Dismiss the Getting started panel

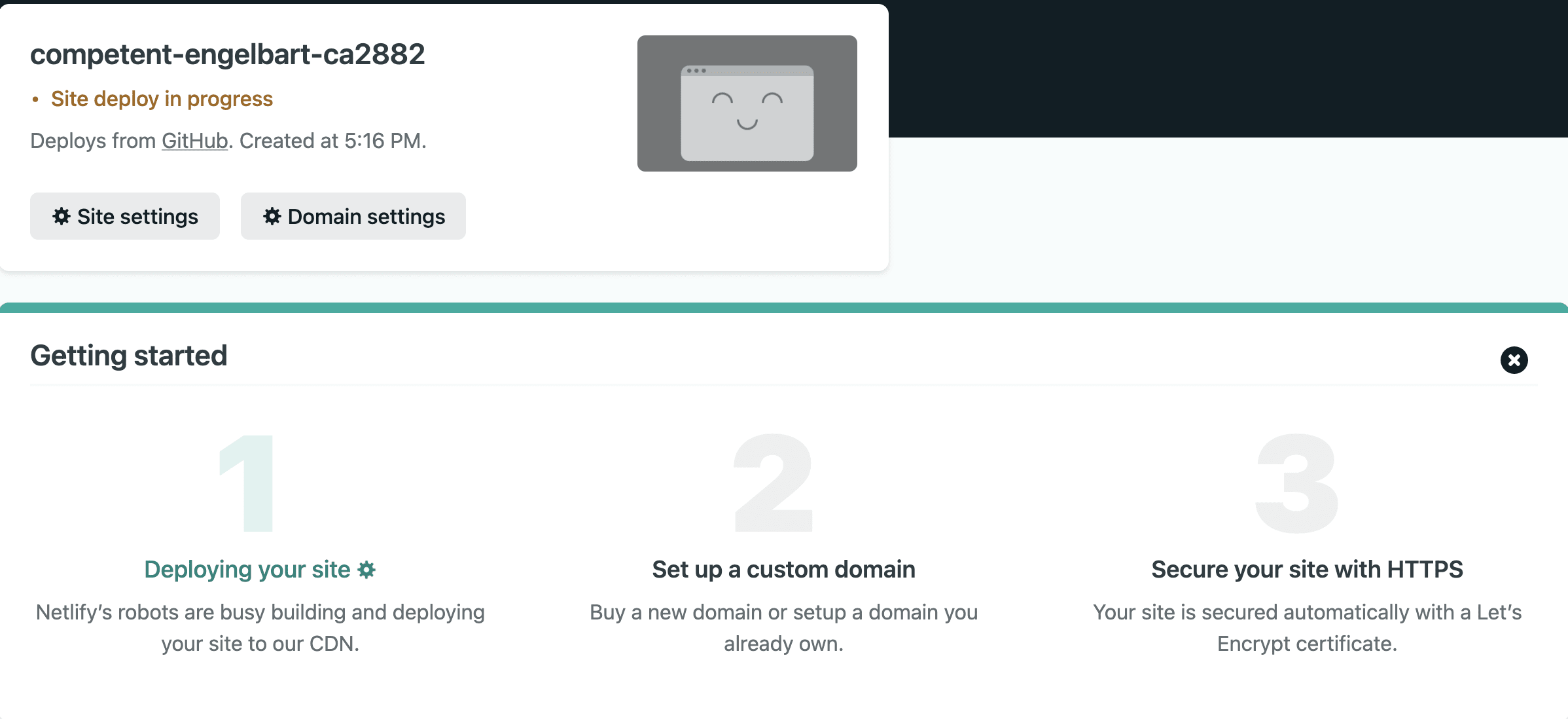click(1514, 360)
